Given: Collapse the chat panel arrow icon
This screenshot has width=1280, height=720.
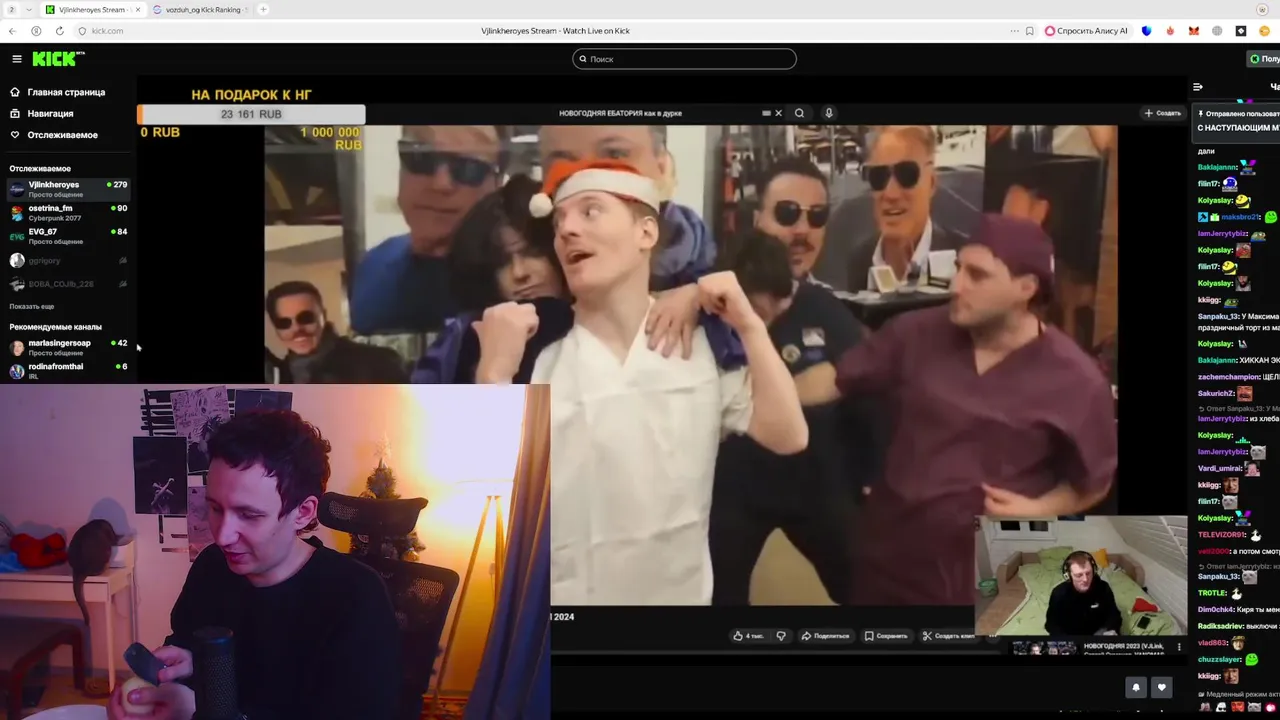Looking at the screenshot, I should pyautogui.click(x=1198, y=87).
